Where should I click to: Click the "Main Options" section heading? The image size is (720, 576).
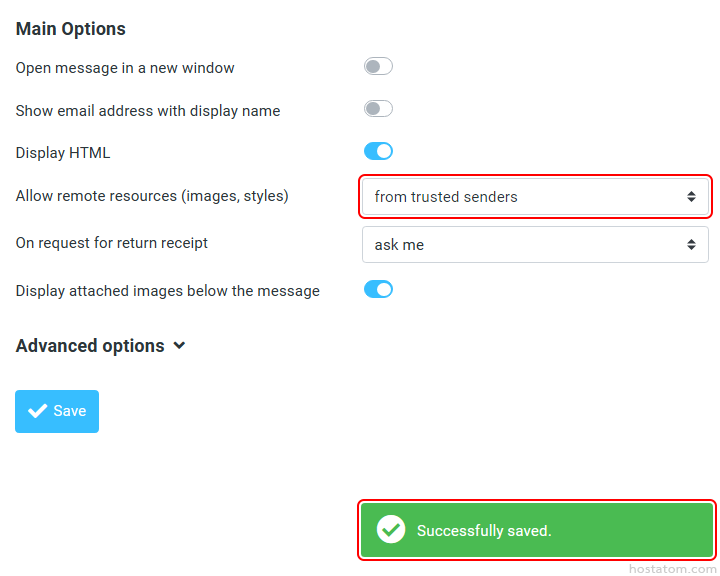(71, 29)
